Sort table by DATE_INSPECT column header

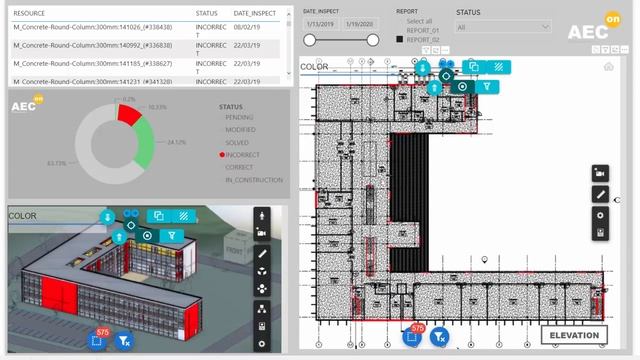(255, 13)
